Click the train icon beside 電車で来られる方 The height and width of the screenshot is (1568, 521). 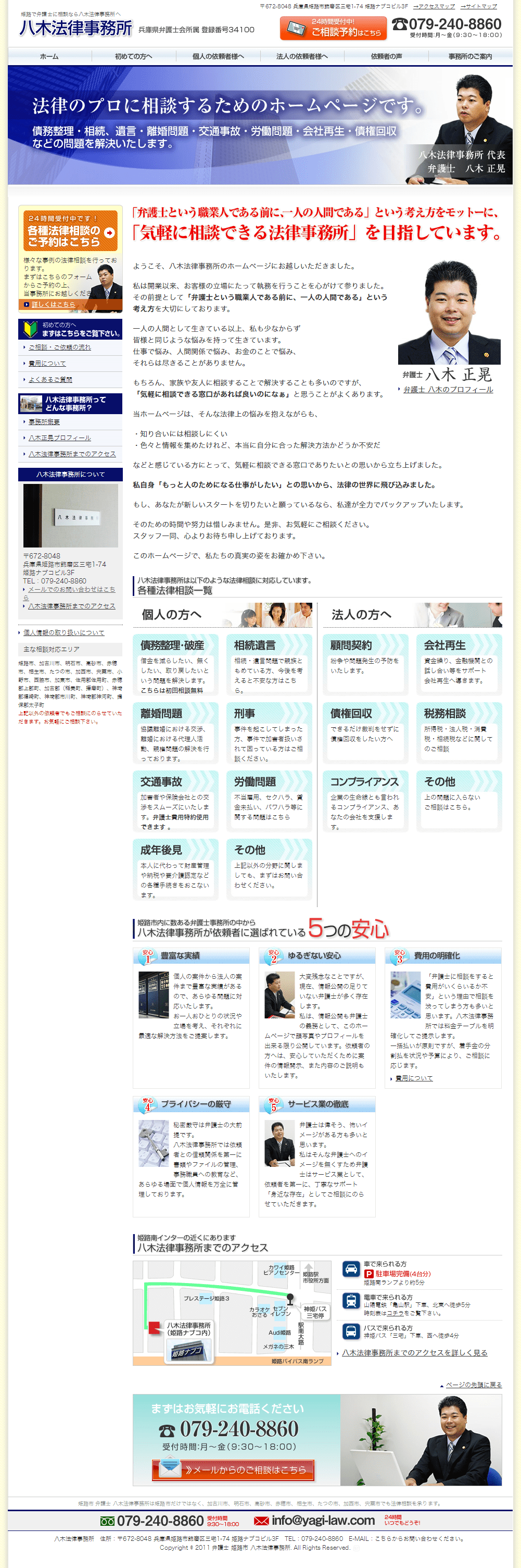pyautogui.click(x=351, y=1301)
